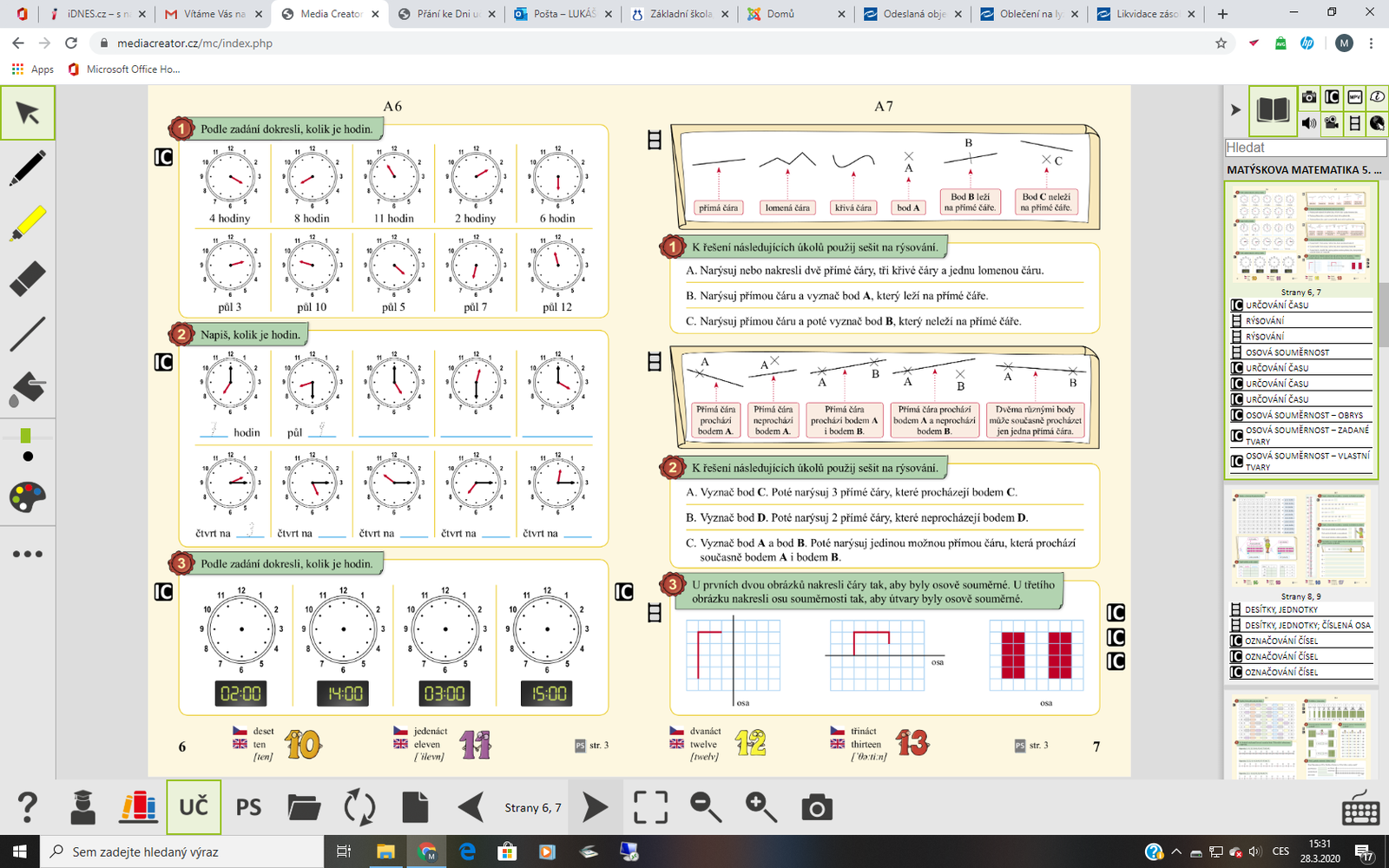The width and height of the screenshot is (1389, 868).
Task: Filter by web link globe icon
Action: (x=1377, y=123)
